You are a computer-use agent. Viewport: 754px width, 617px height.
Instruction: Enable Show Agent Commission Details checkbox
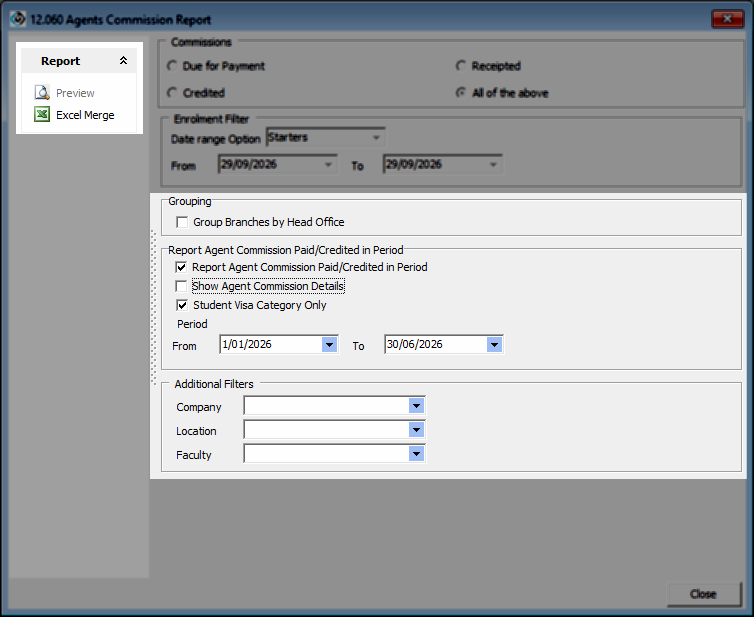181,286
